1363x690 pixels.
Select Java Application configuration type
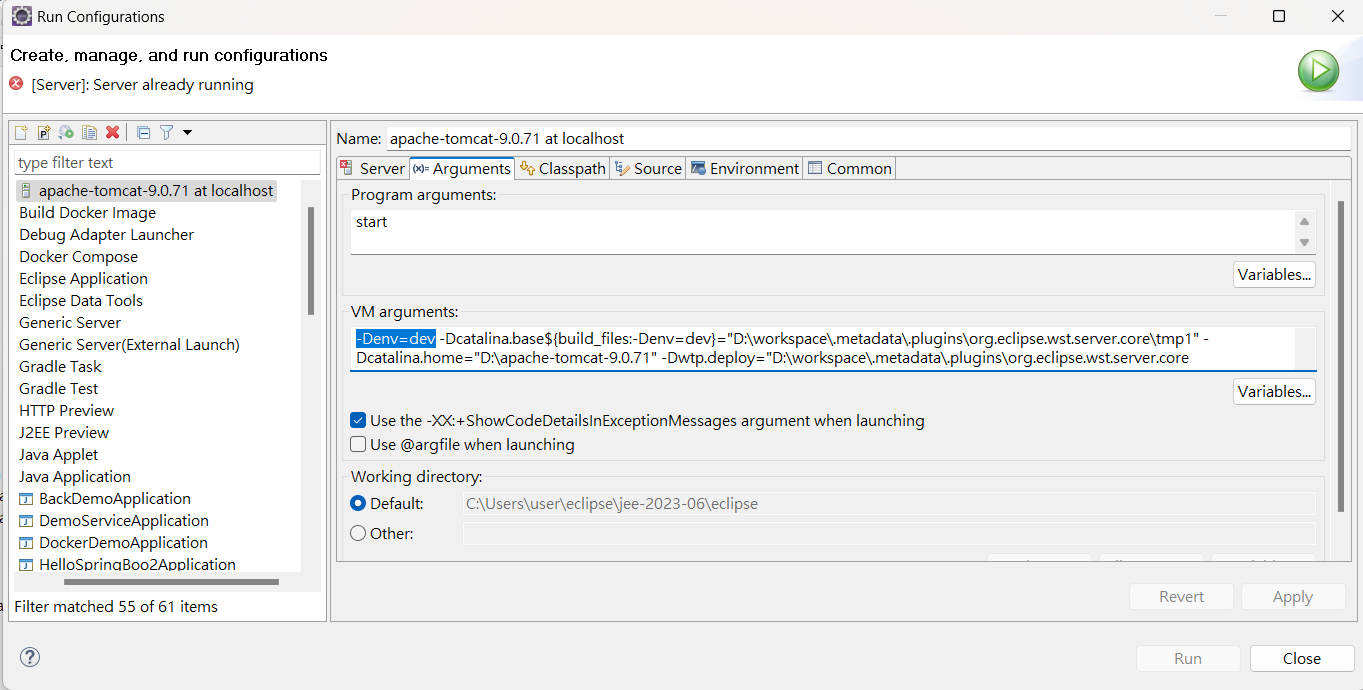click(x=75, y=476)
